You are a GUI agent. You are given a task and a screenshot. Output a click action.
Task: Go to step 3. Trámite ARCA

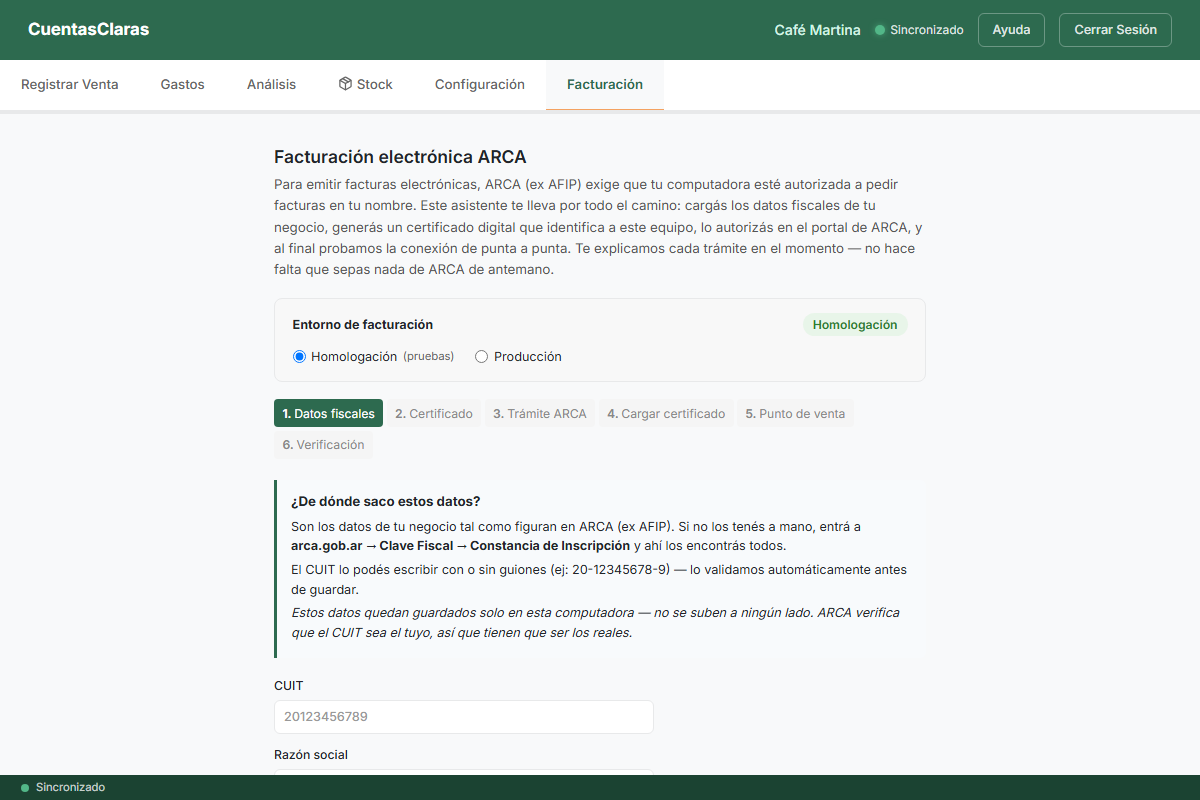tap(540, 413)
